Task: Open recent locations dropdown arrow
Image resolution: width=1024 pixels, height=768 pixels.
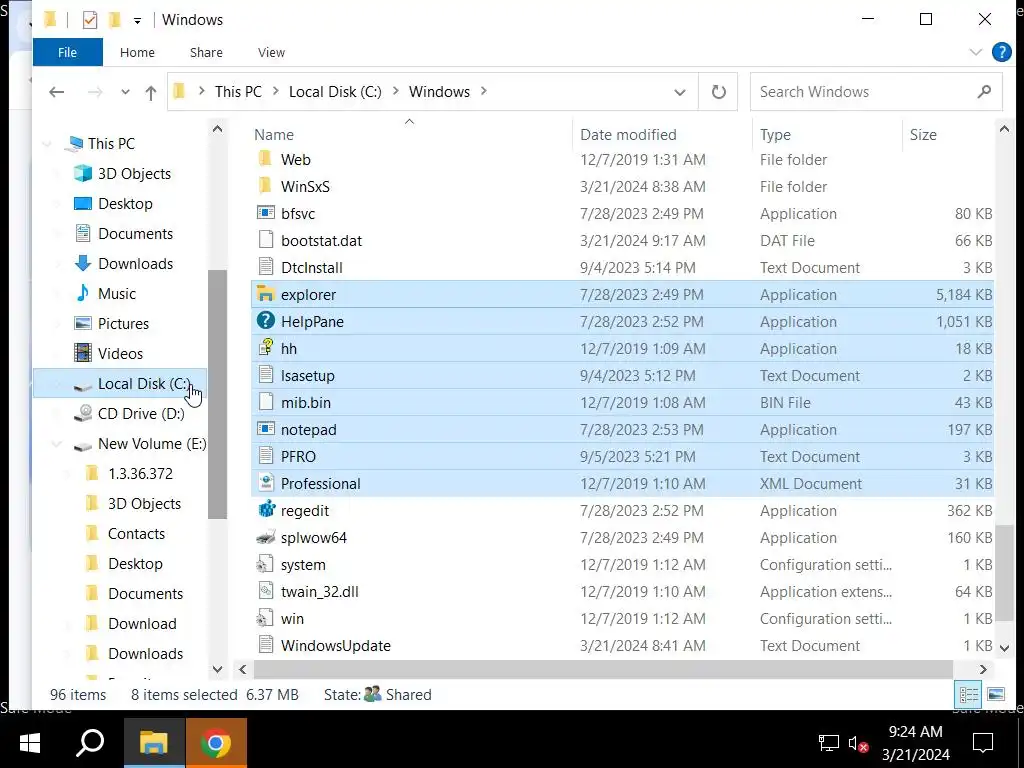Action: [x=125, y=92]
